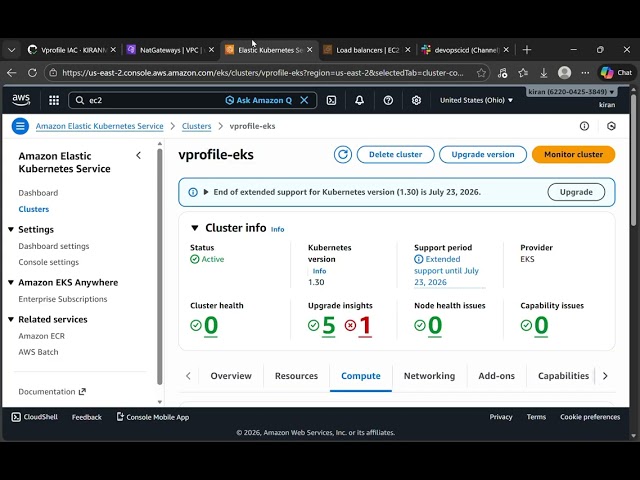The width and height of the screenshot is (640, 480).
Task: Click the Delete cluster button
Action: pos(396,155)
